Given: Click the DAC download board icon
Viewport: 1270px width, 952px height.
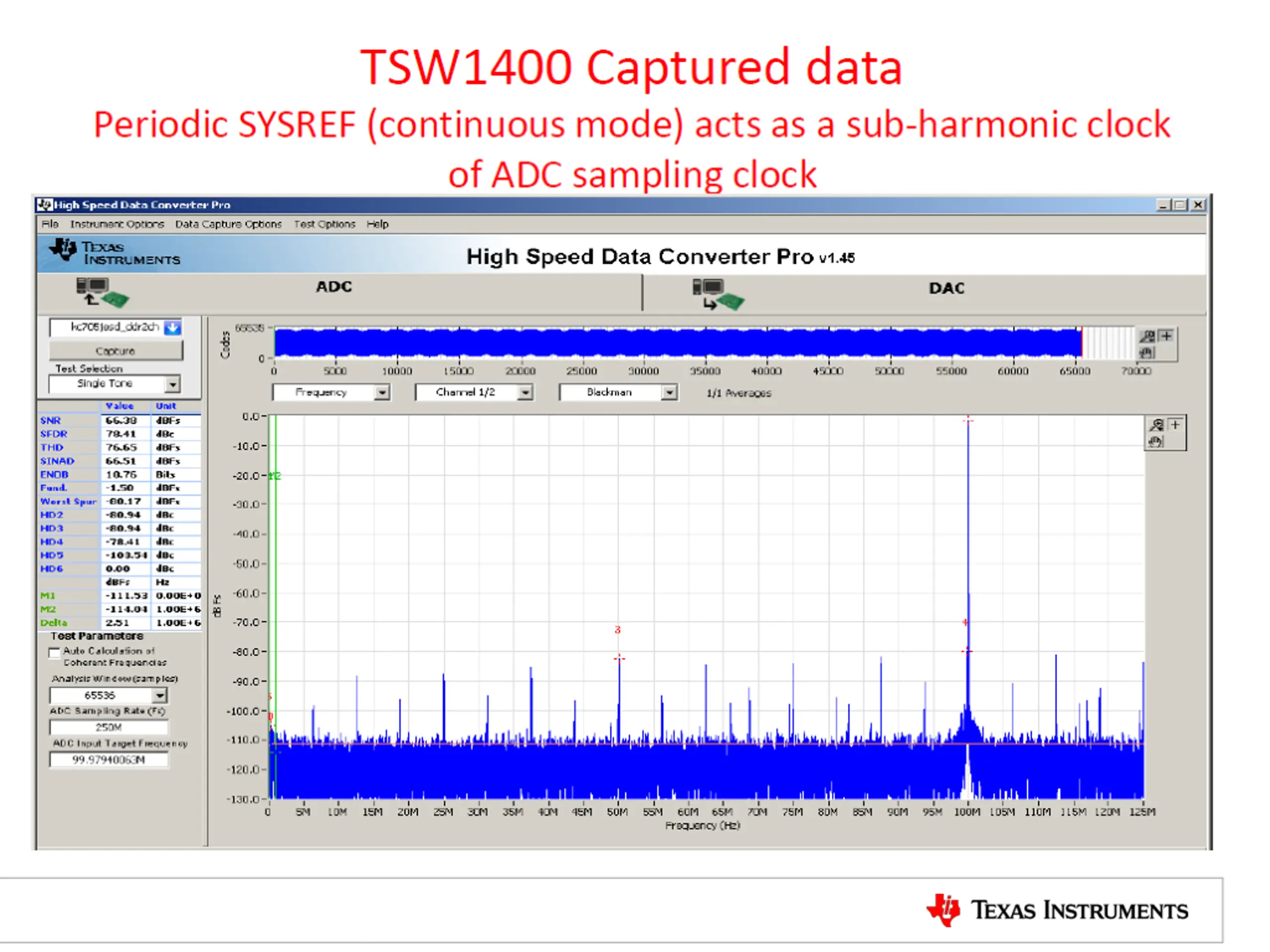Looking at the screenshot, I should tap(718, 295).
